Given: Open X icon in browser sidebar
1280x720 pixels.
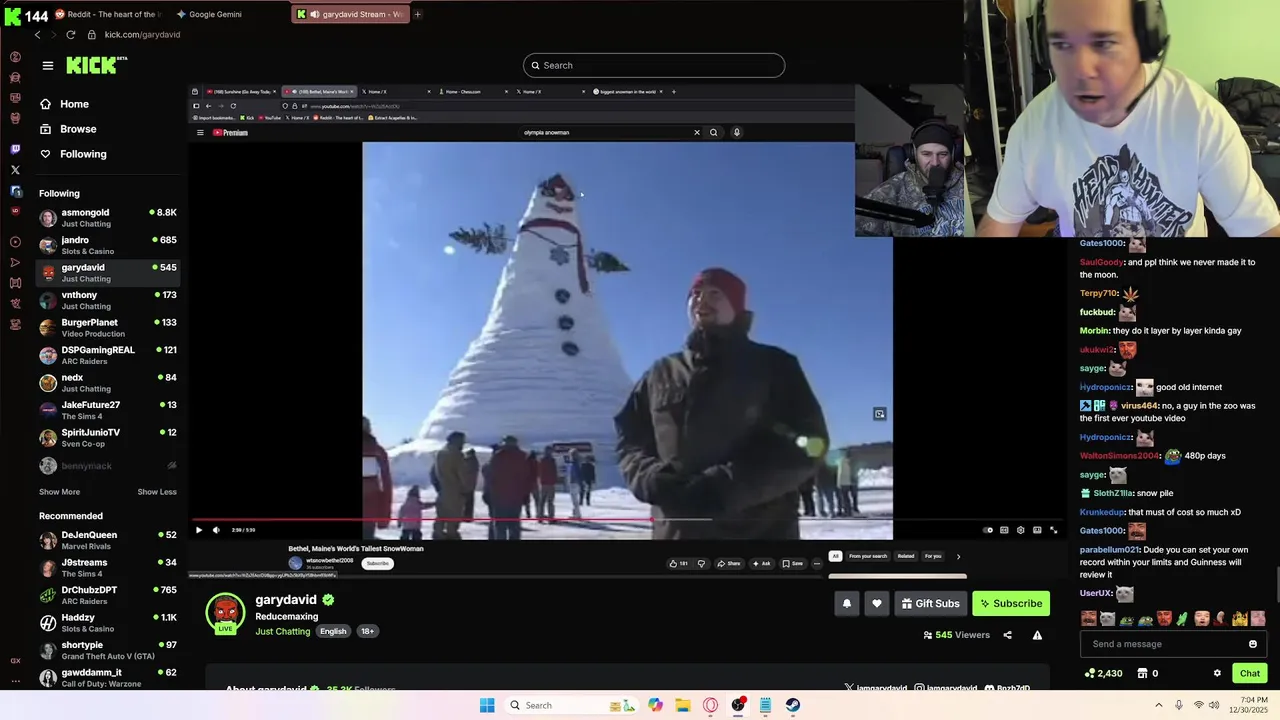Looking at the screenshot, I should click(15, 170).
